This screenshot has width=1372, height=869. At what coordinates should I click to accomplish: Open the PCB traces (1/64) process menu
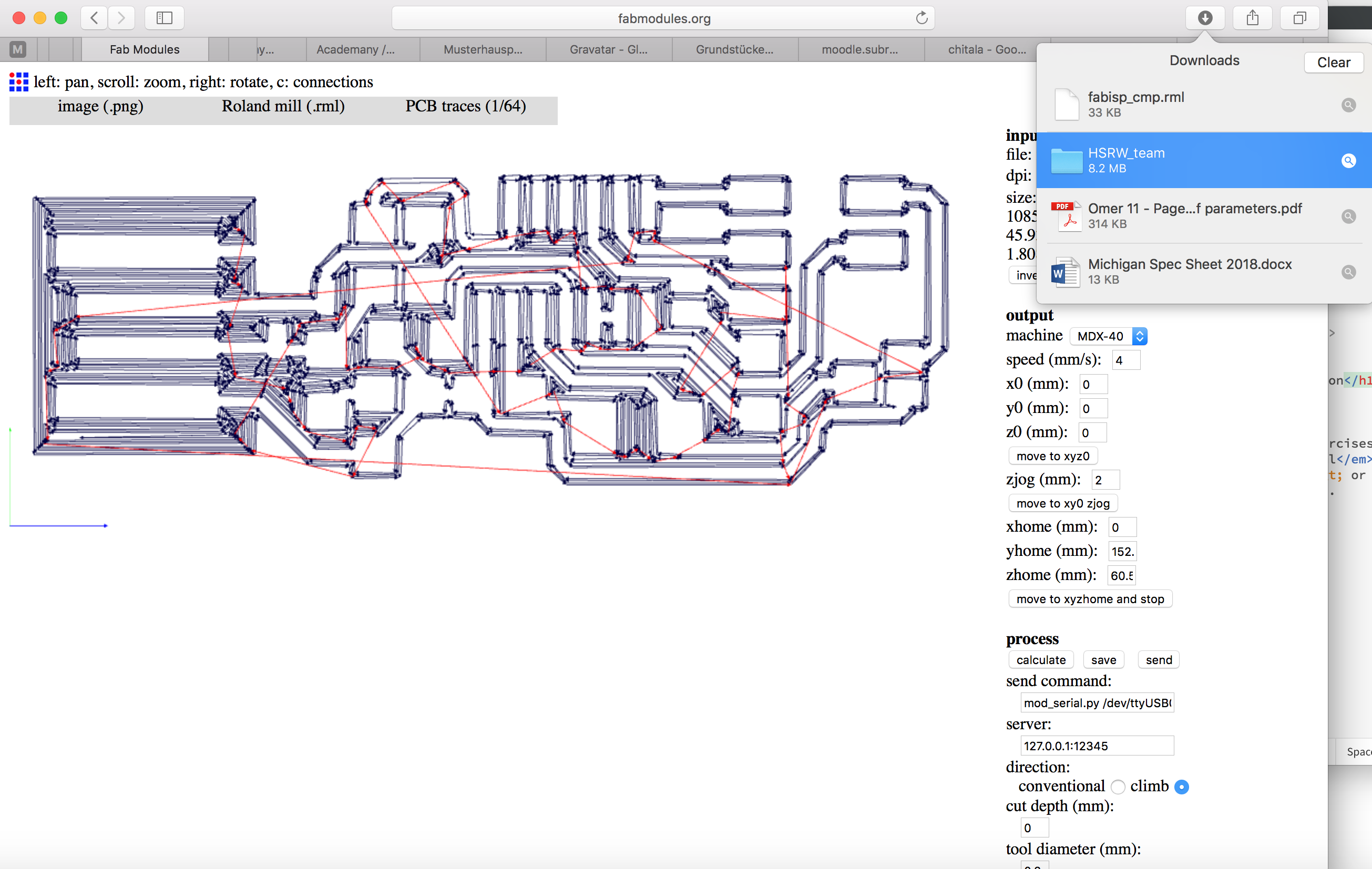coord(466,107)
